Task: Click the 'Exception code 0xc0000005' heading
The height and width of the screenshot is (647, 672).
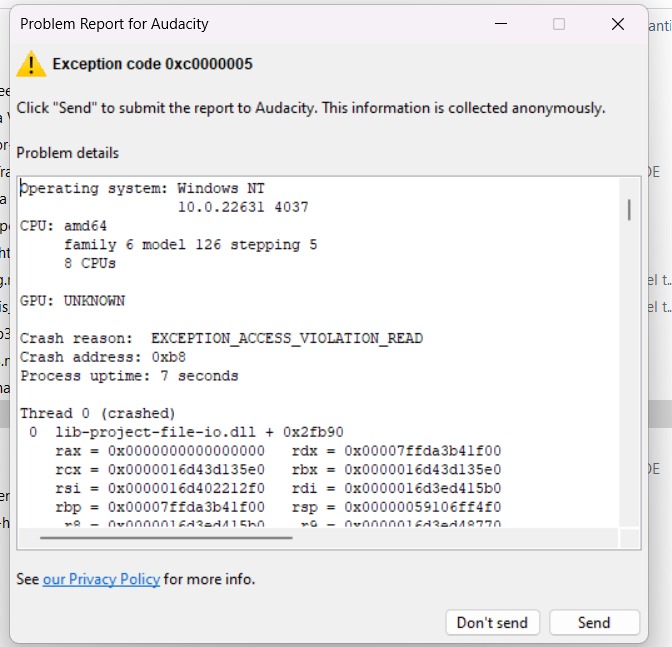Action: 153,64
